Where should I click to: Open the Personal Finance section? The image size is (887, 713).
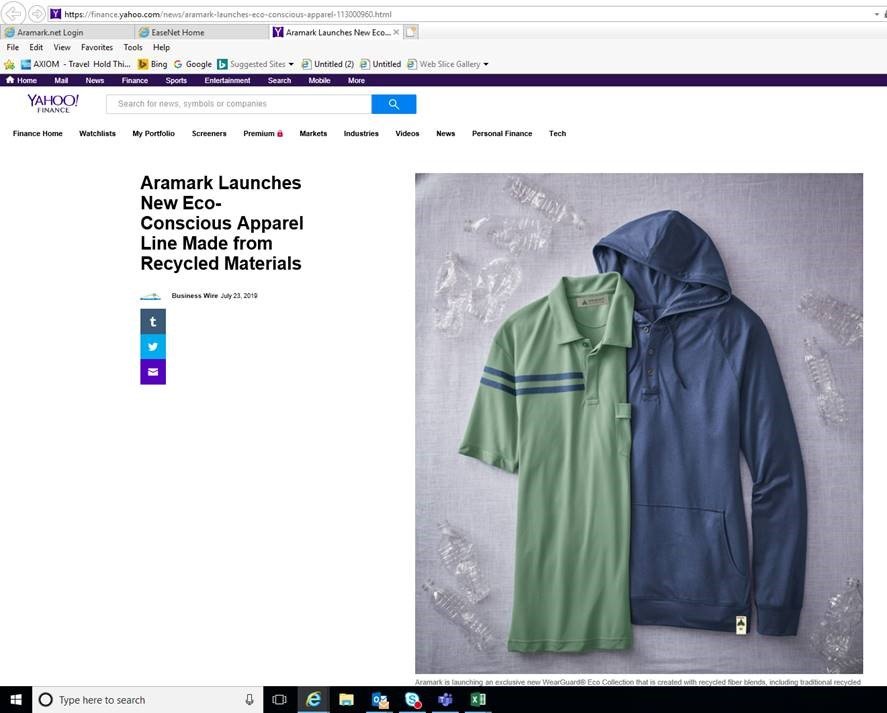click(x=501, y=133)
